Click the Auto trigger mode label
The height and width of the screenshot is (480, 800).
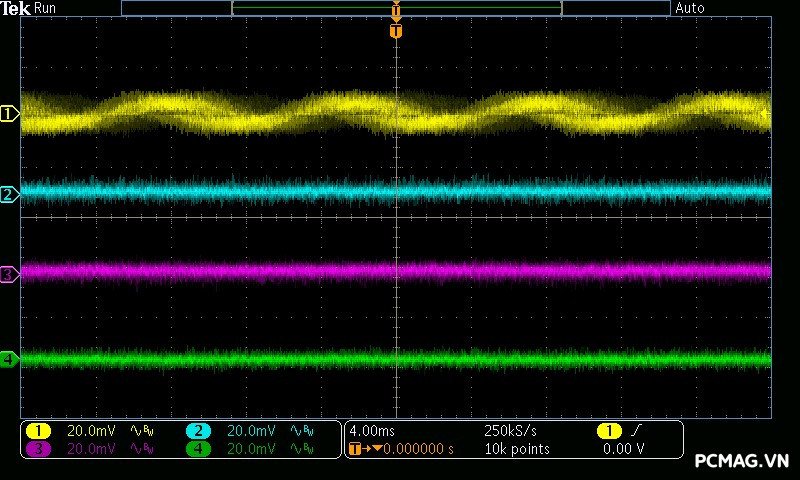click(x=690, y=8)
